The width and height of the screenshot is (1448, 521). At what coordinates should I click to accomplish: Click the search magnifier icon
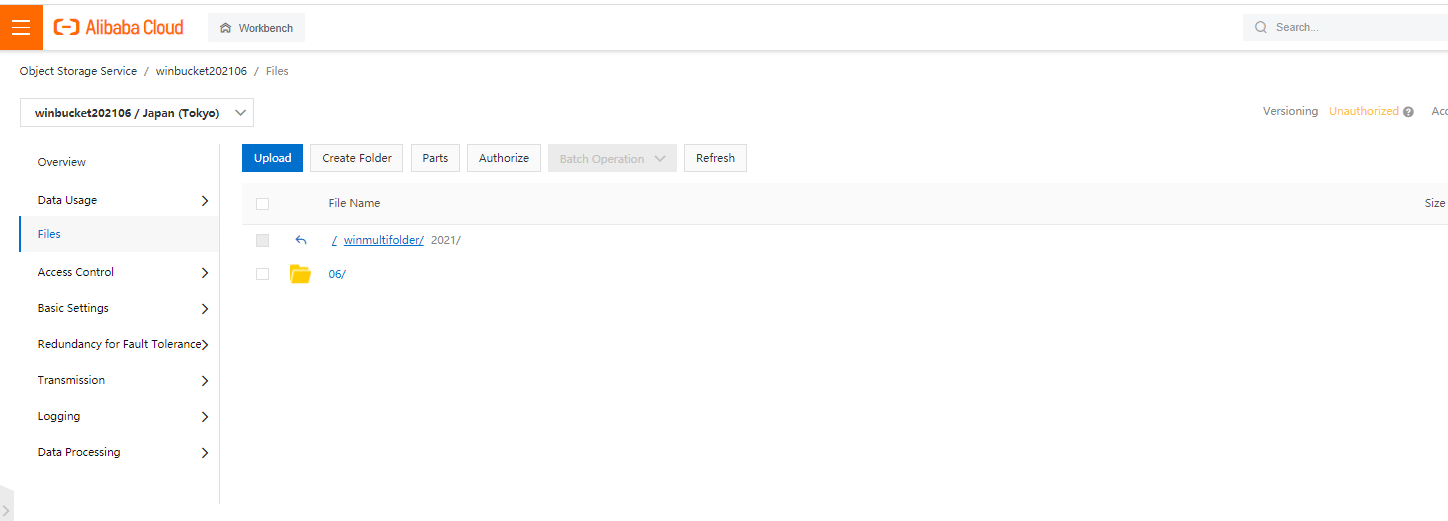point(1261,28)
